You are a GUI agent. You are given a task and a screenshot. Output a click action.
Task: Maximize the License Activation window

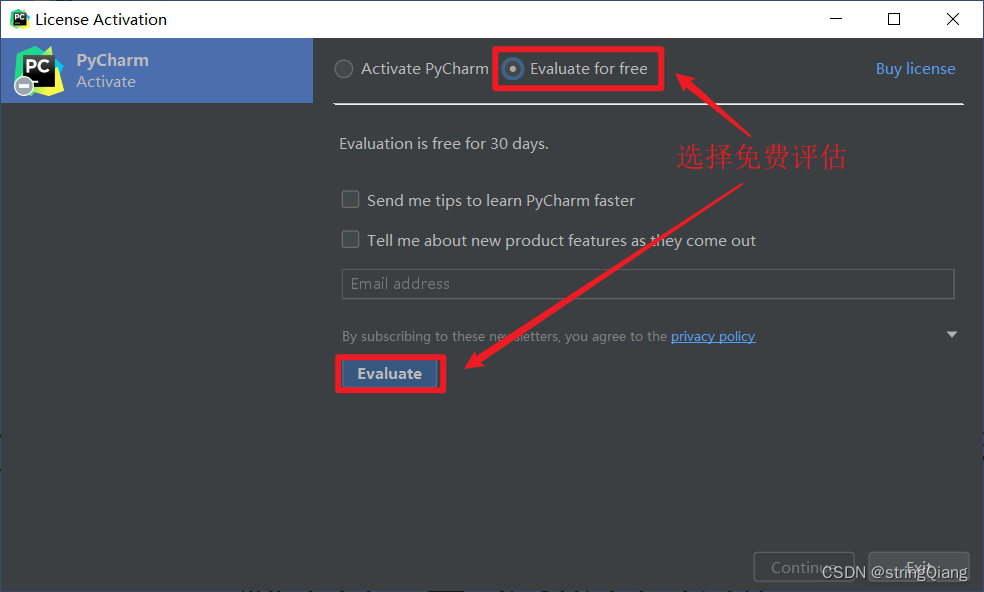(x=894, y=19)
